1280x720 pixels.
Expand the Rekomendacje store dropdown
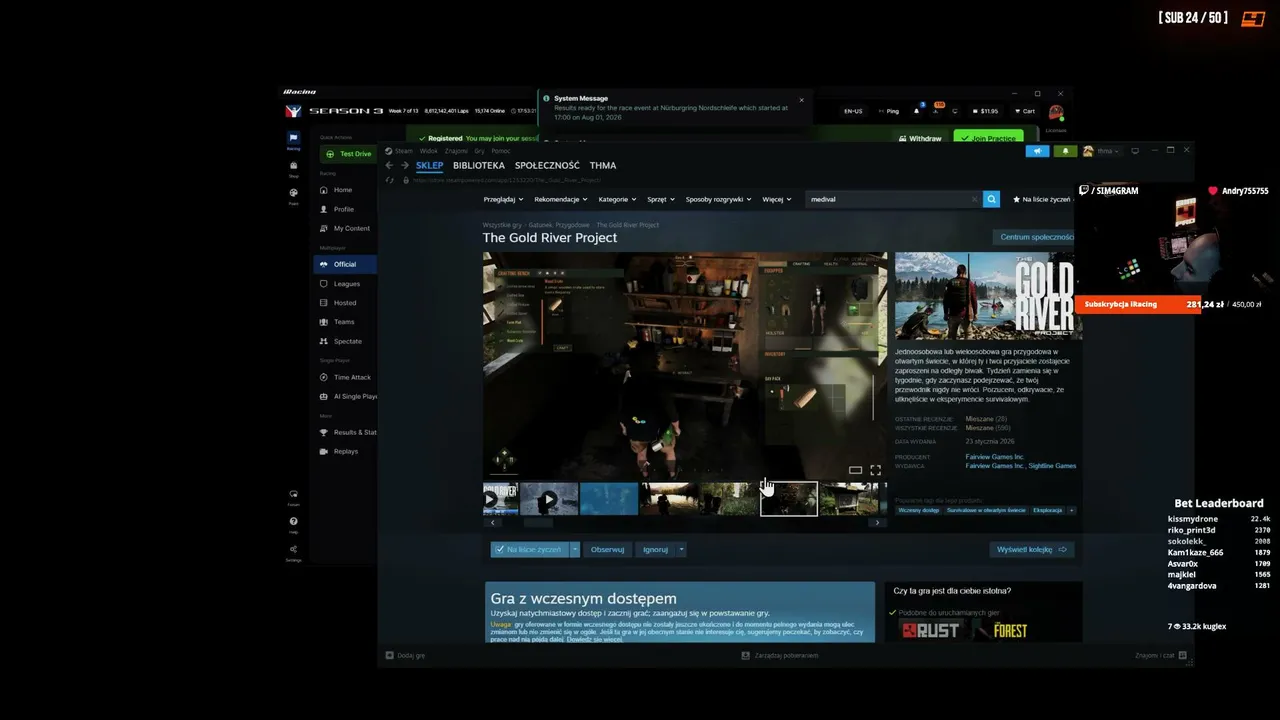click(562, 199)
